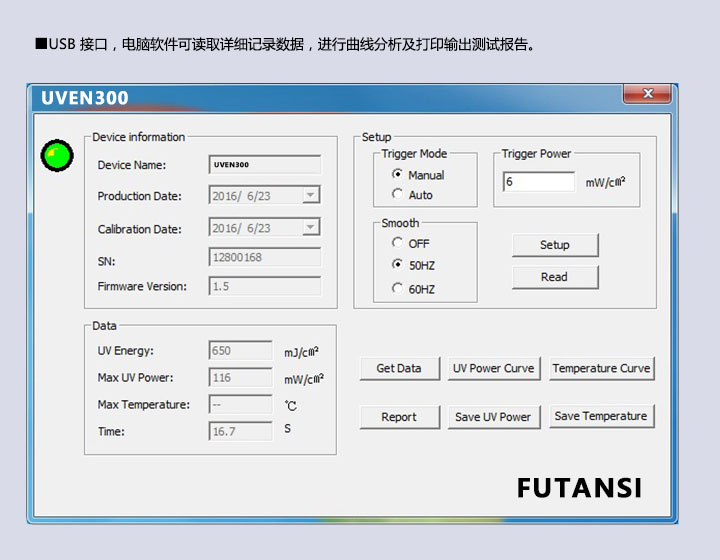Click Save UV Power button
The height and width of the screenshot is (560, 720).
[493, 417]
